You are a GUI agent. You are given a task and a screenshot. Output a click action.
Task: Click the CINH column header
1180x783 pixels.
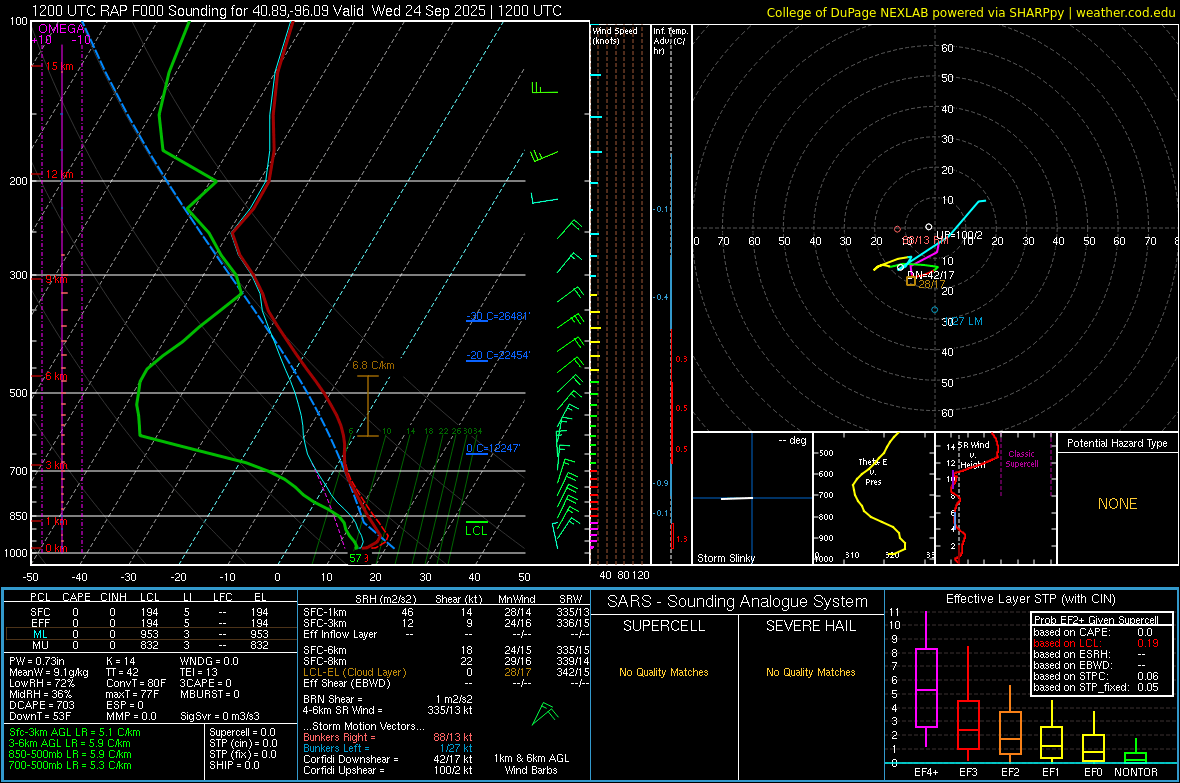(x=113, y=597)
